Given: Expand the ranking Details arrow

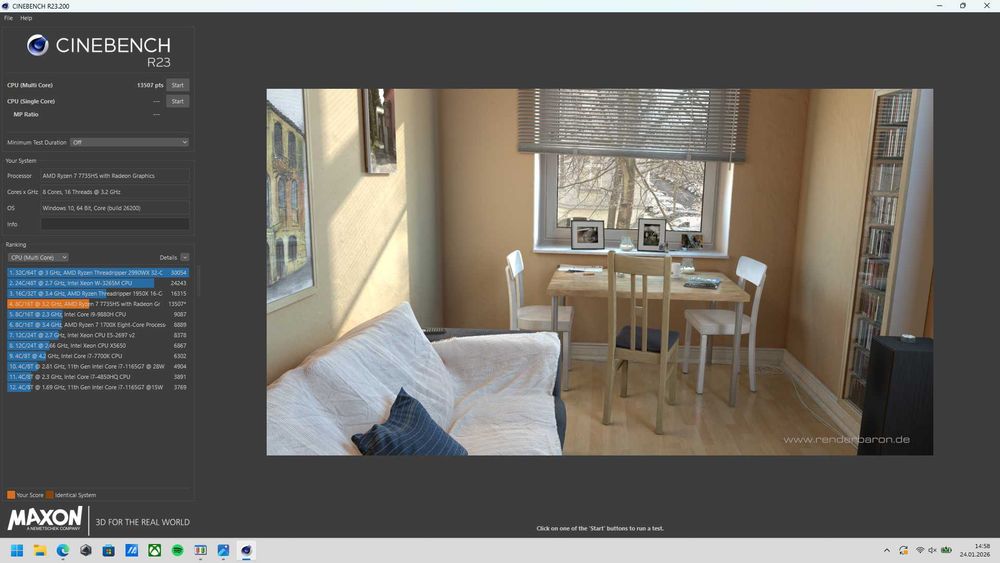Looking at the screenshot, I should click(x=185, y=258).
